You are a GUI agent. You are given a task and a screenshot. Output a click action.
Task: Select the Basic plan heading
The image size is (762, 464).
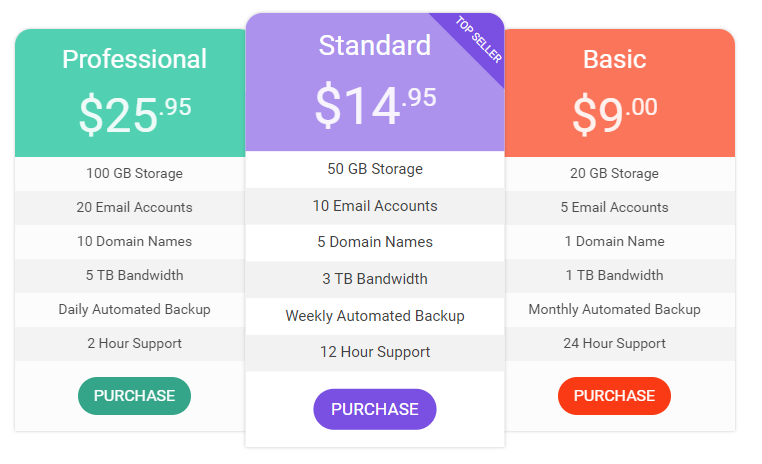614,59
